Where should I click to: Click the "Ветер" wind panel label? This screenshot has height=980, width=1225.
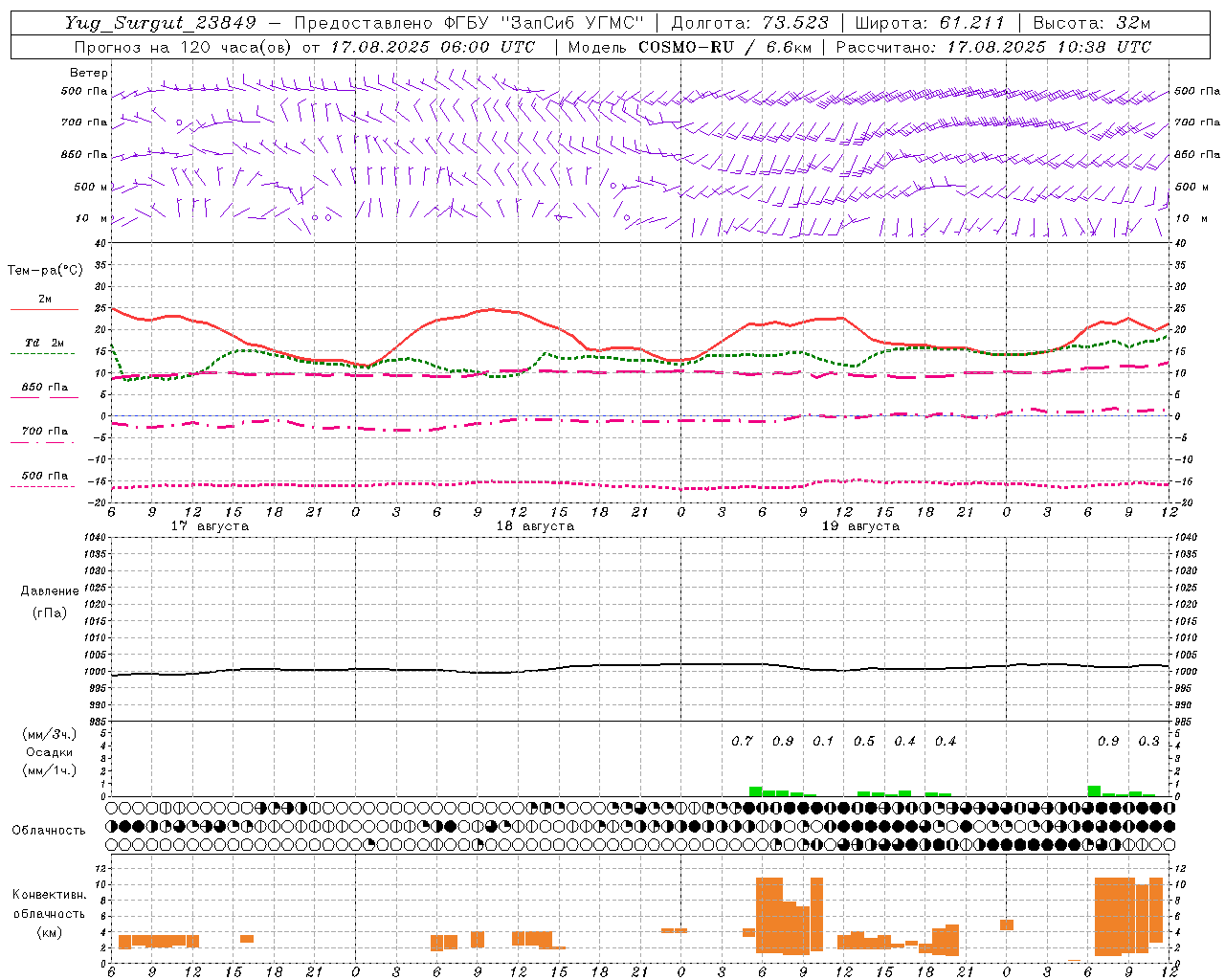[x=88, y=73]
